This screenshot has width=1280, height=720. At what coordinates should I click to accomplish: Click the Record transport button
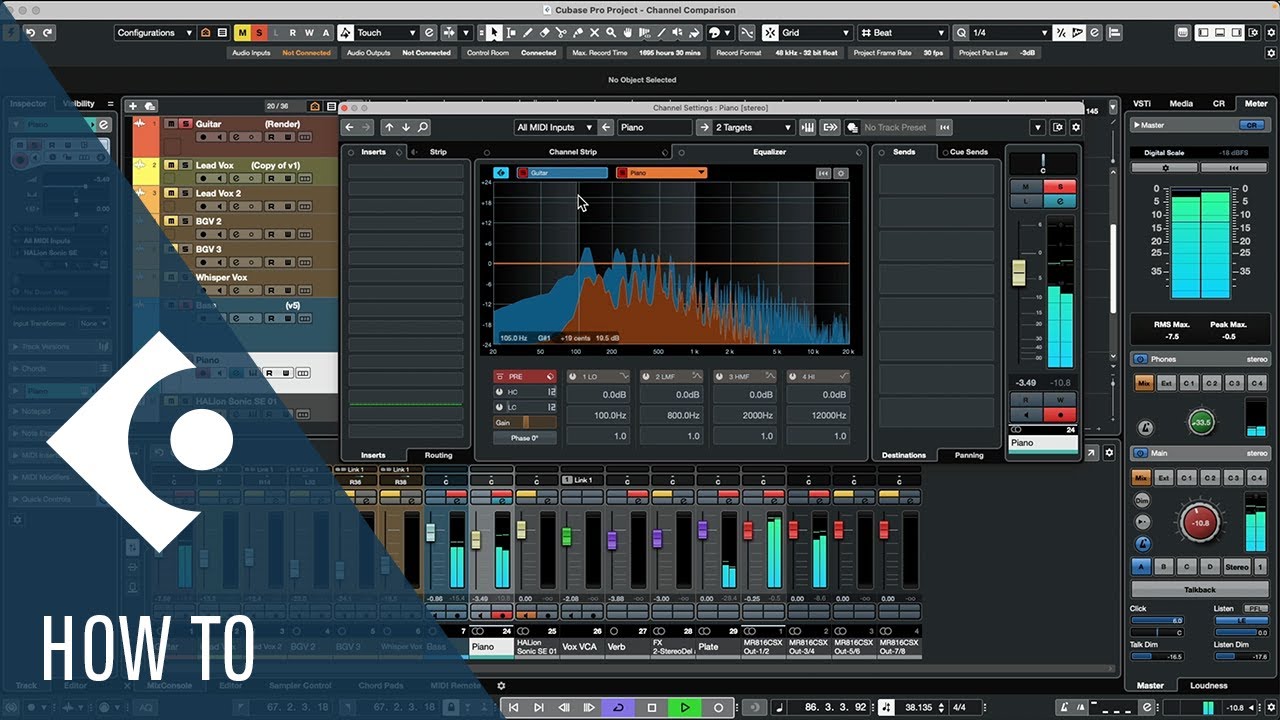click(718, 708)
